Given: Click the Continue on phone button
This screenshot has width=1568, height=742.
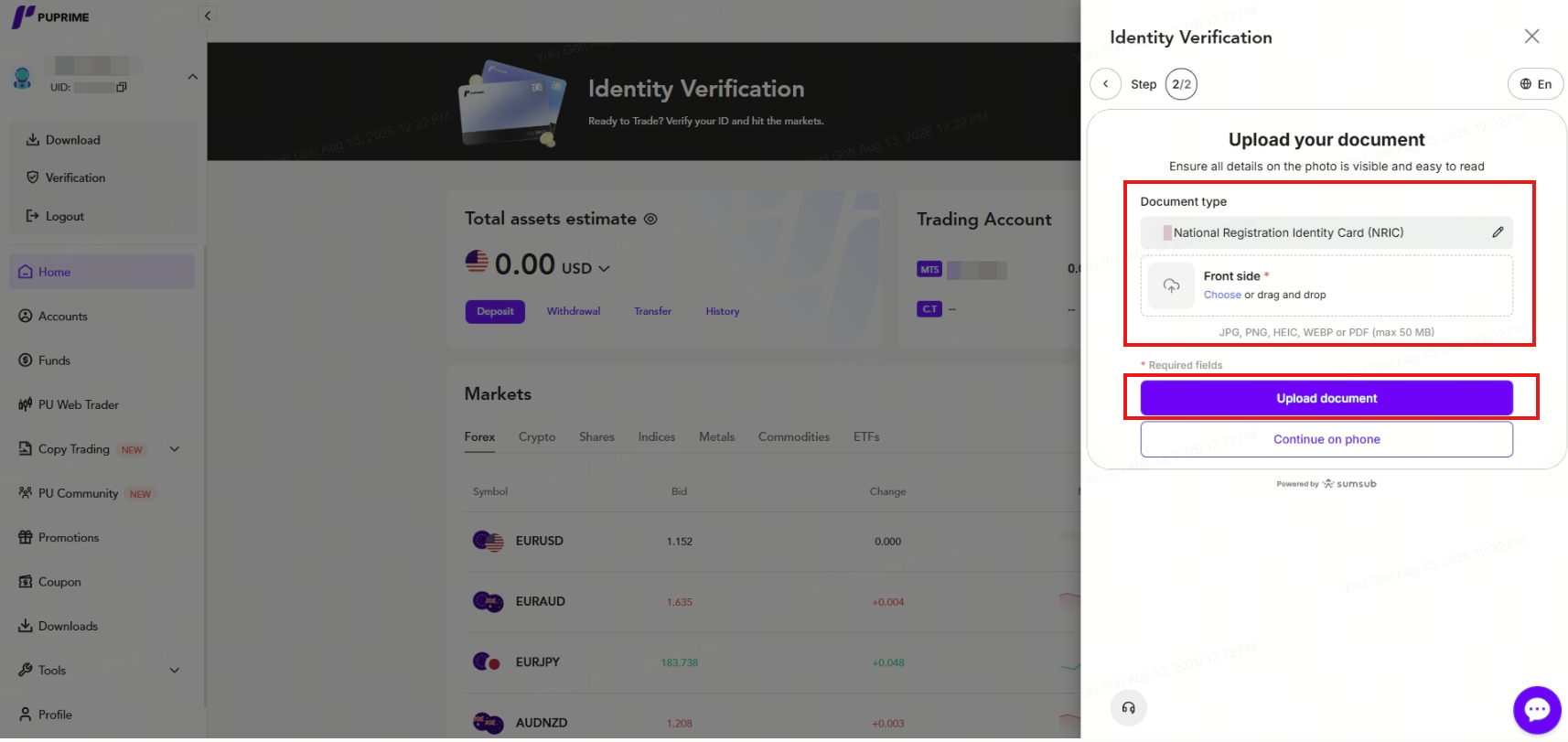Looking at the screenshot, I should point(1326,439).
